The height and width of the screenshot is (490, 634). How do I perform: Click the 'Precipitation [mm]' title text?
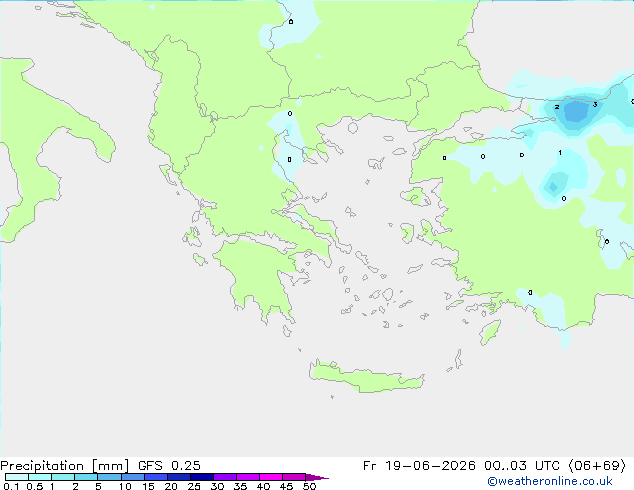coord(65,466)
